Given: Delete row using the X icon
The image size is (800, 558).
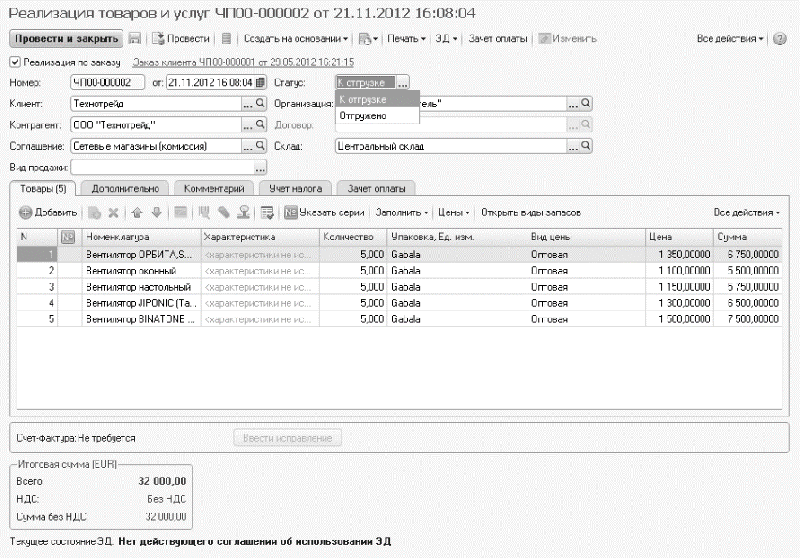Looking at the screenshot, I should pos(113,213).
